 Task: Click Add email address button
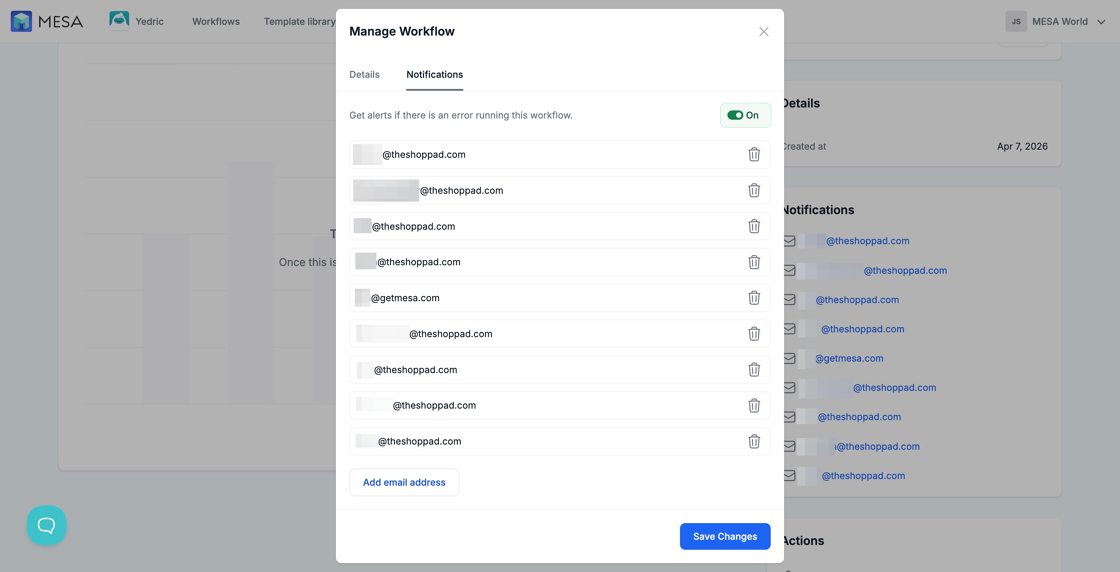click(404, 482)
